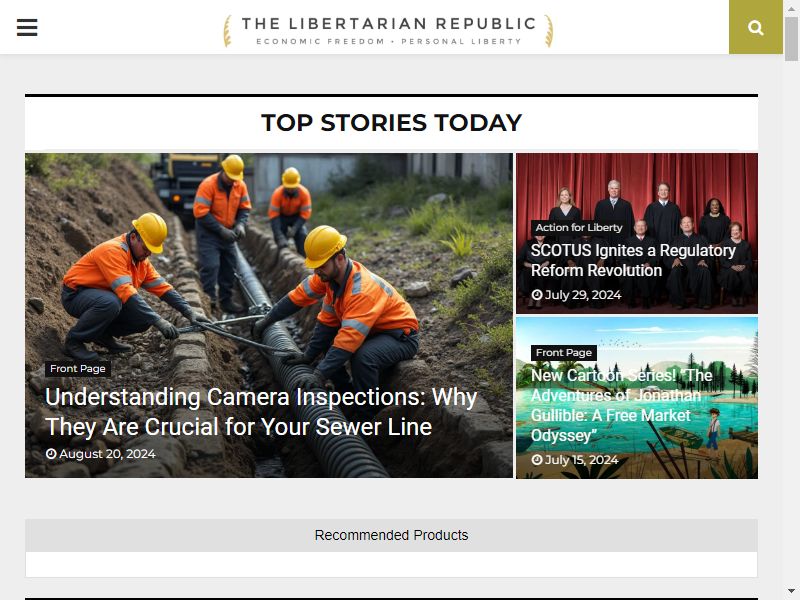The image size is (800, 600).
Task: Click The Libertarian Republic logo
Action: [388, 31]
